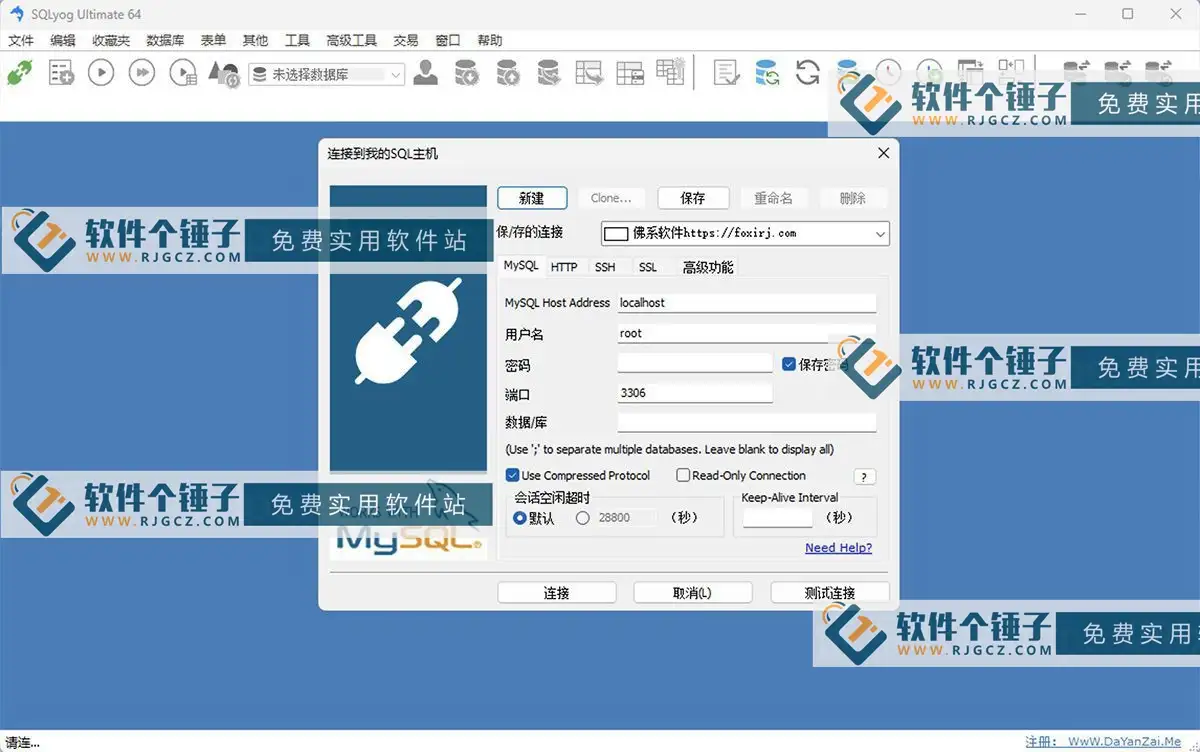The image size is (1200, 752).
Task: Click the MySQL Host Address field
Action: [747, 303]
